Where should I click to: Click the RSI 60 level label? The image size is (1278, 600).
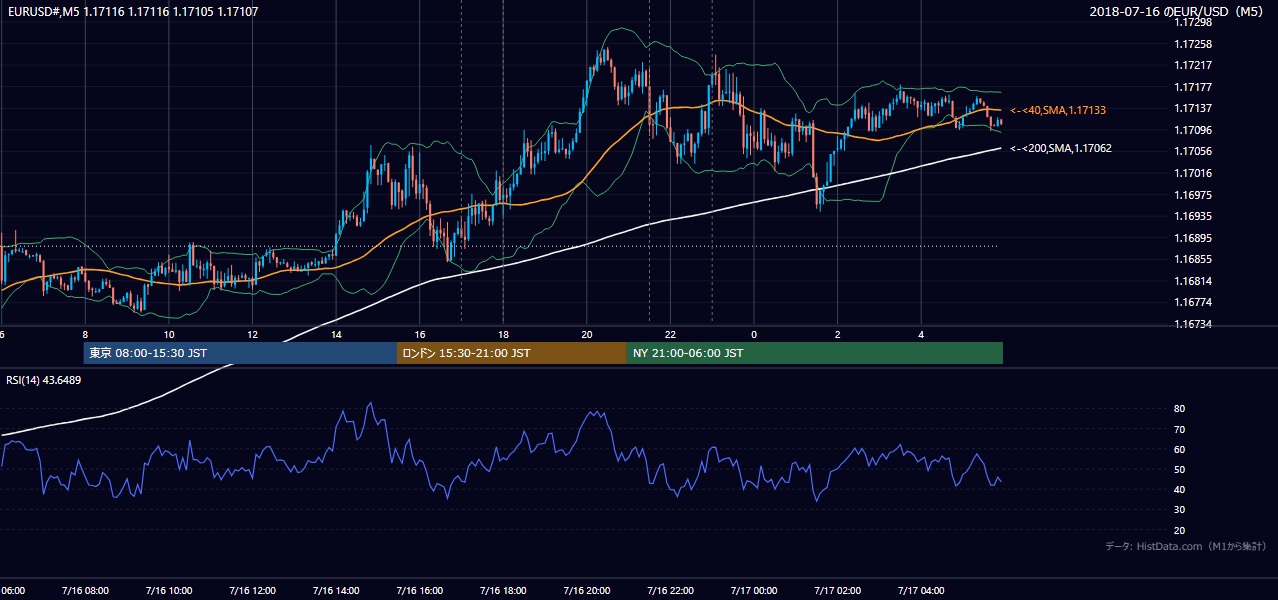(x=1179, y=449)
